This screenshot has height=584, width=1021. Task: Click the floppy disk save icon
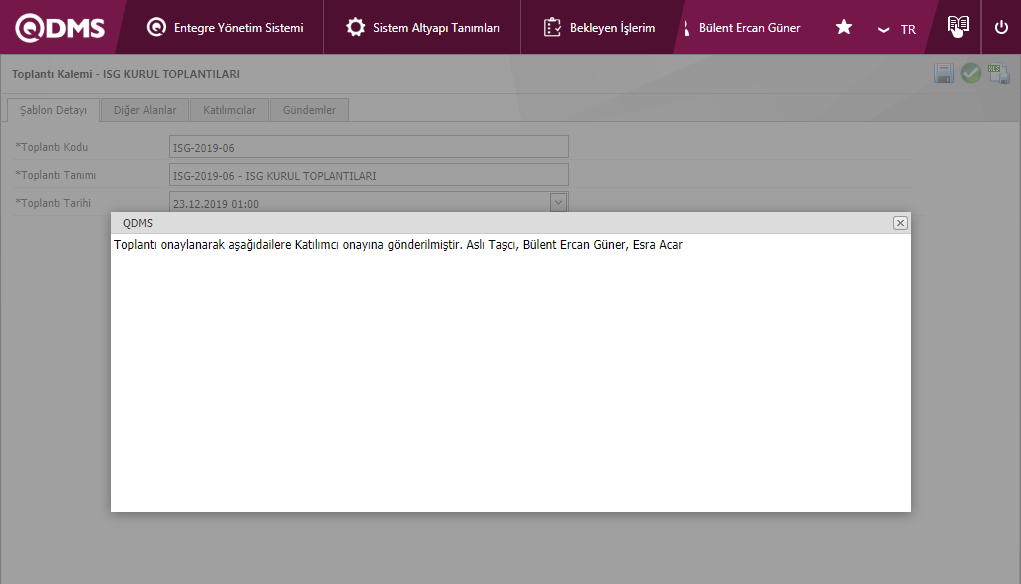[x=943, y=74]
